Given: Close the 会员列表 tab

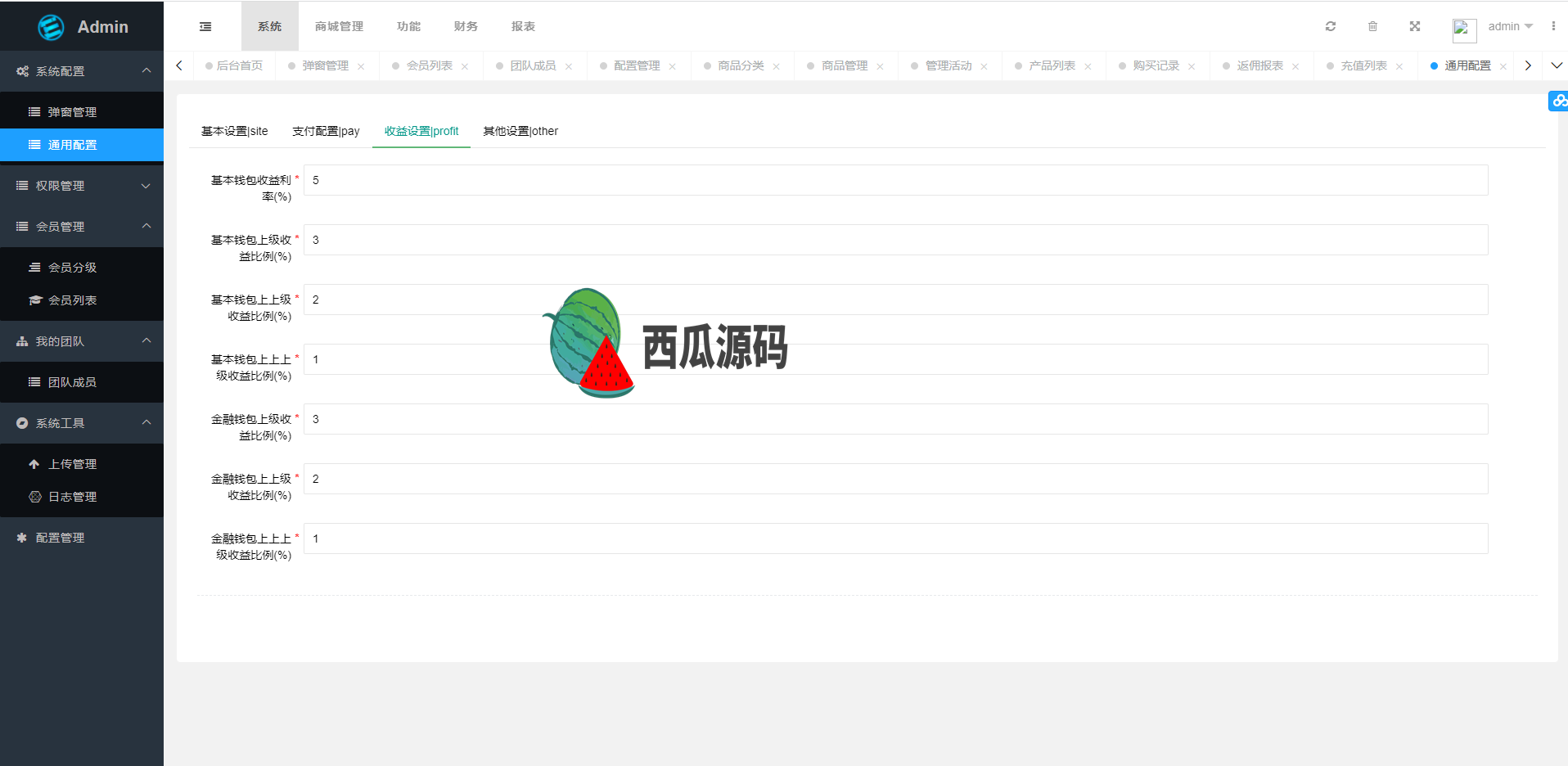Looking at the screenshot, I should (x=465, y=66).
